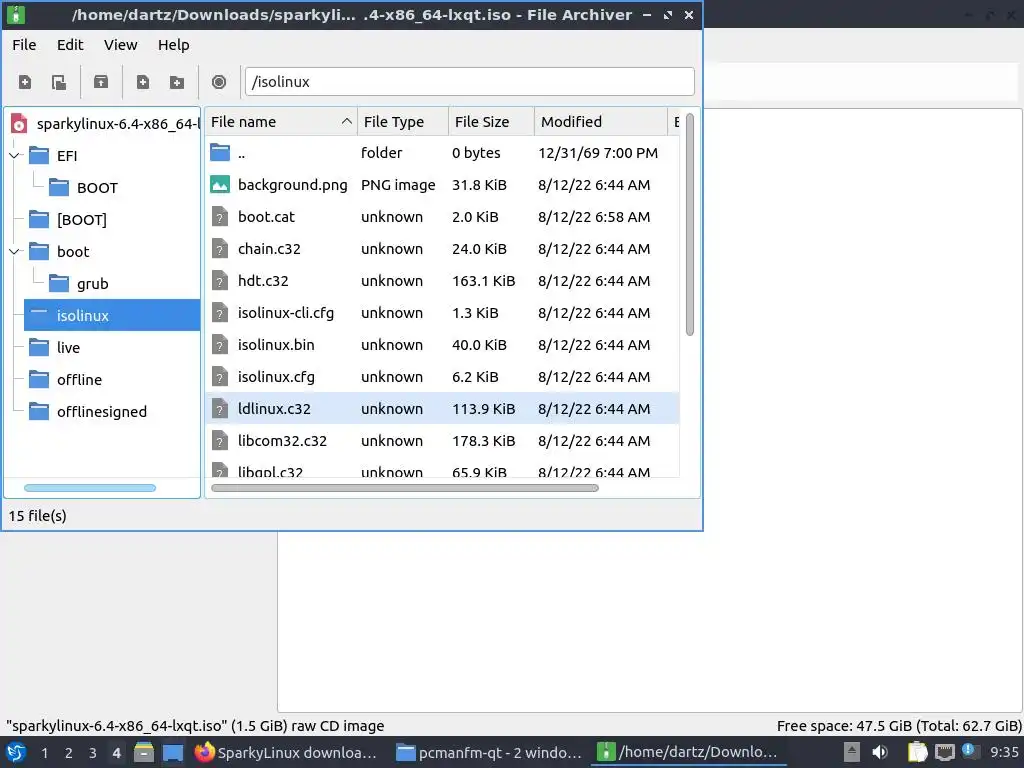Viewport: 1024px width, 768px height.
Task: Click the Add files toolbar icon
Action: [x=142, y=82]
